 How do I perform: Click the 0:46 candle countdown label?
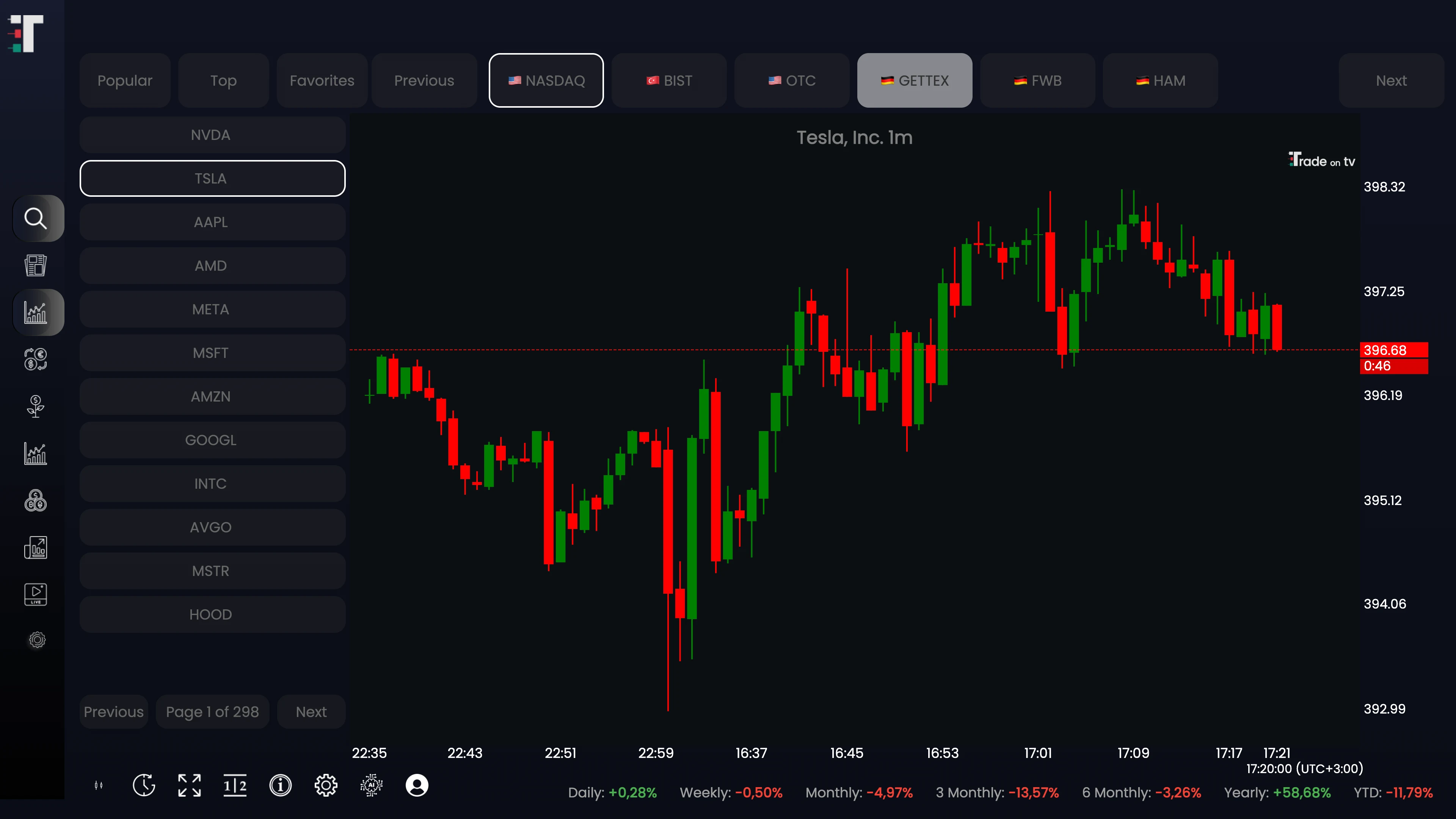click(1394, 366)
